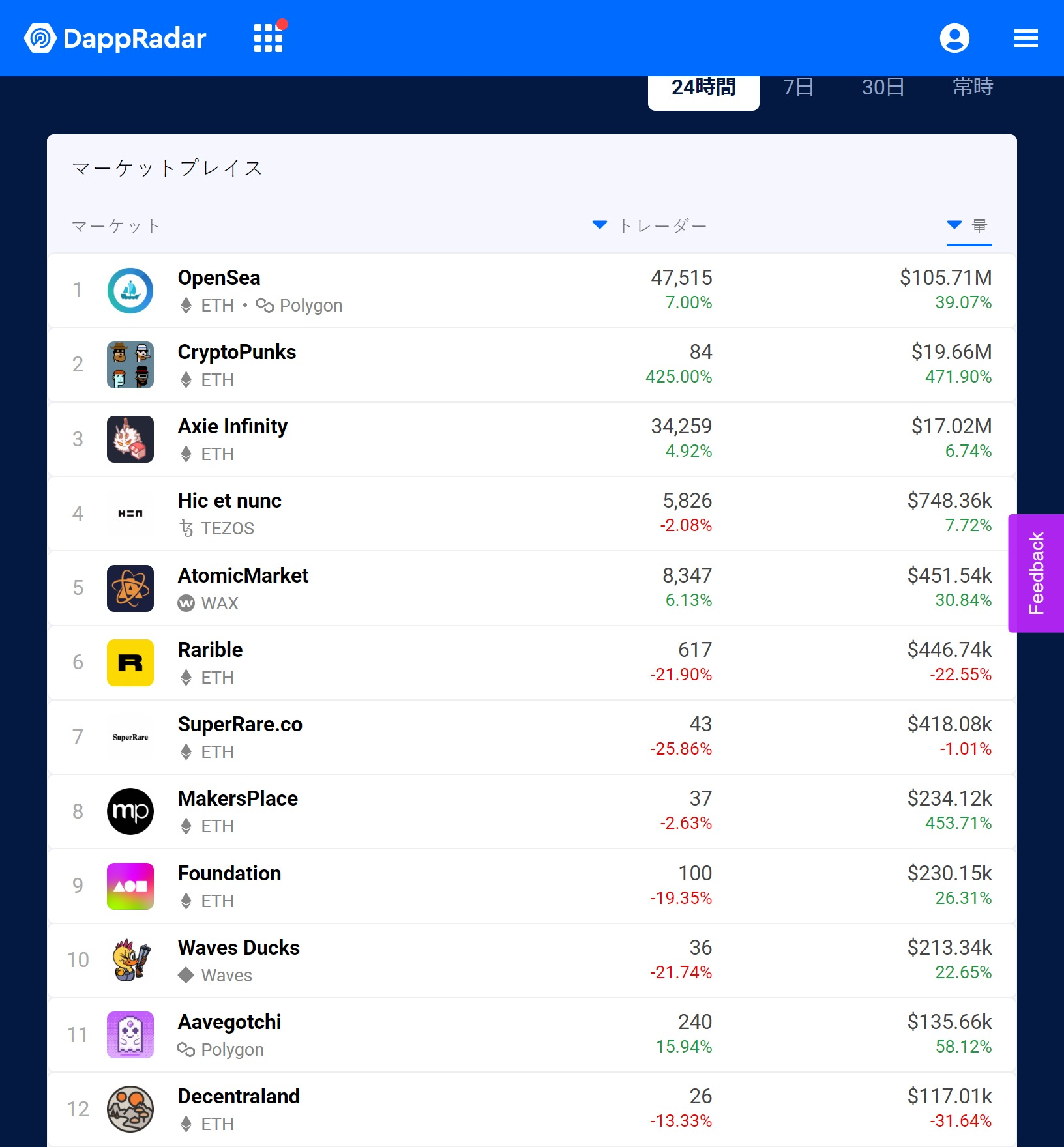Viewport: 1064px width, 1147px height.
Task: Click the MakersPlace mp logo
Action: 130,811
